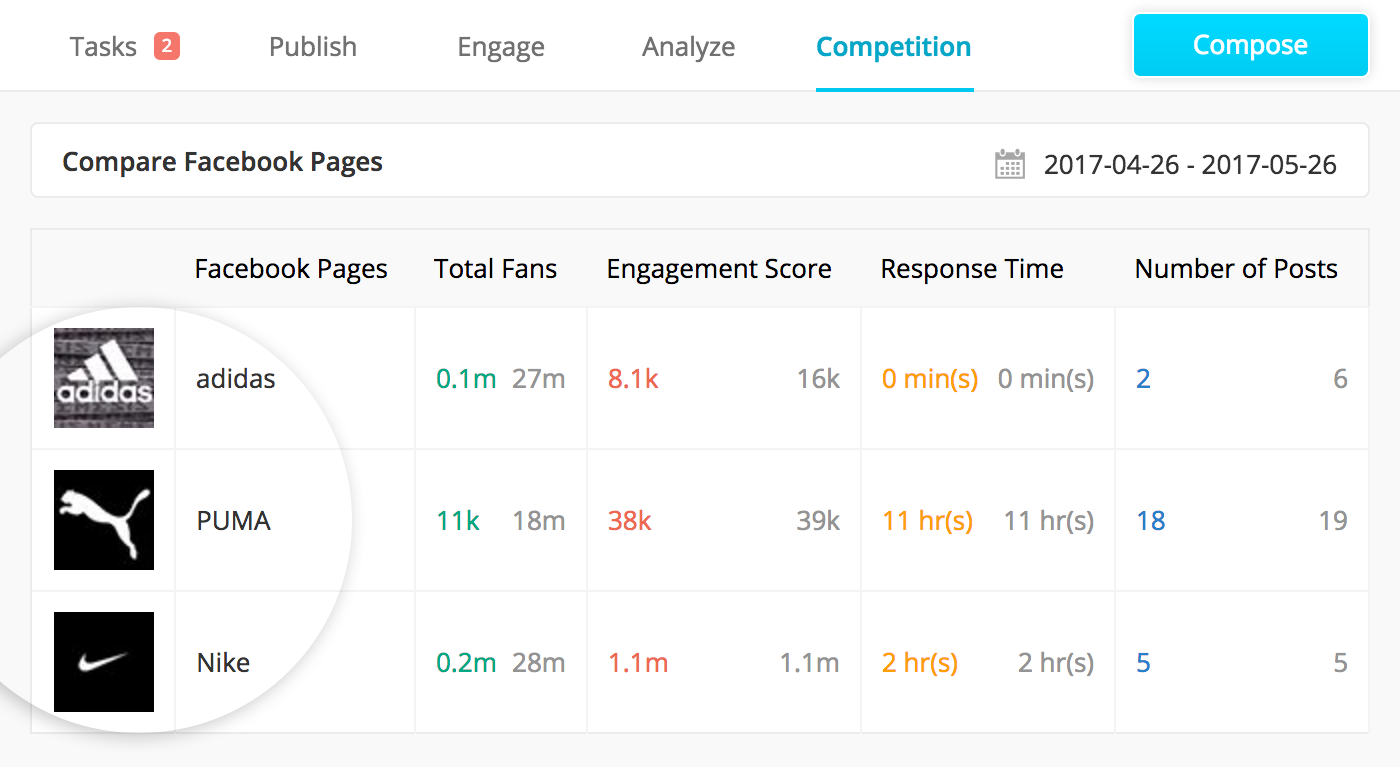Image resolution: width=1400 pixels, height=767 pixels.
Task: Open the Tasks tab
Action: point(103,47)
